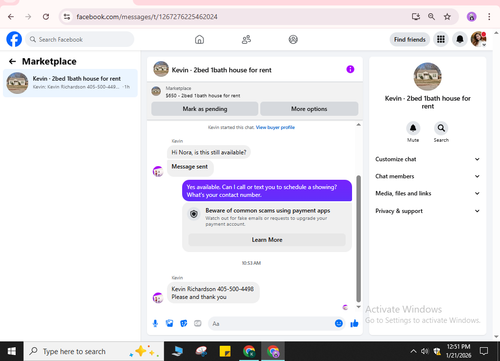The height and width of the screenshot is (361, 500).
Task: Click 'Hi Nora, is this still available?' message
Action: pos(209,152)
